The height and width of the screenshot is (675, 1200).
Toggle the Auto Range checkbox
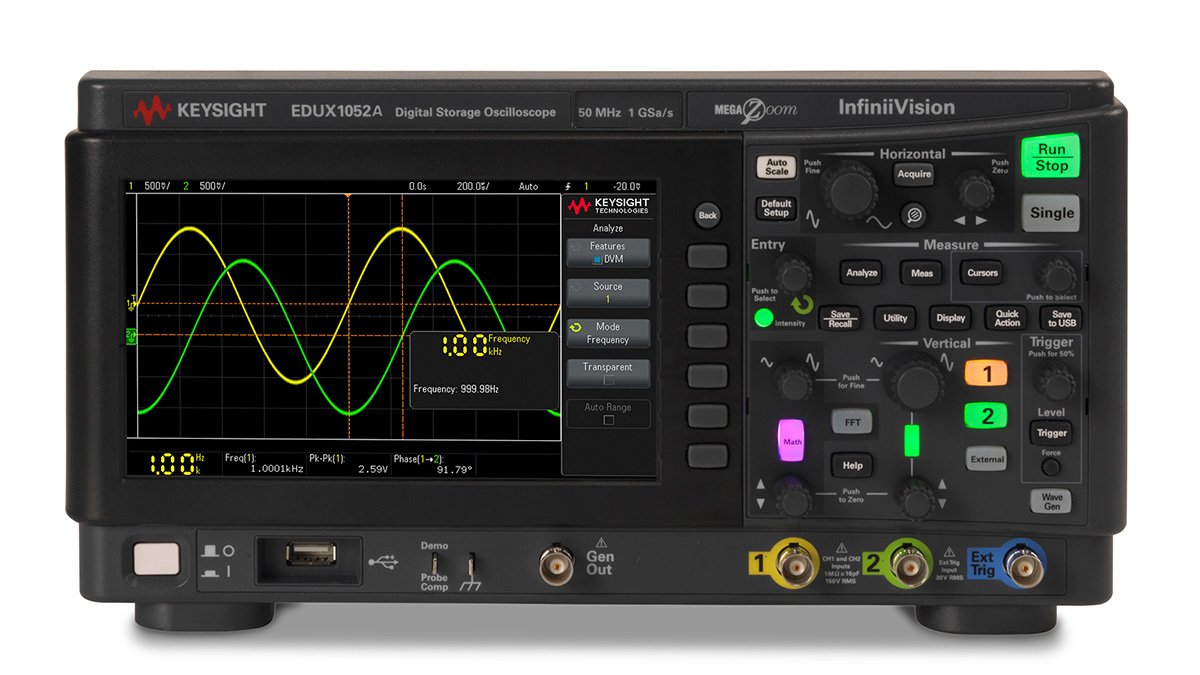[608, 420]
